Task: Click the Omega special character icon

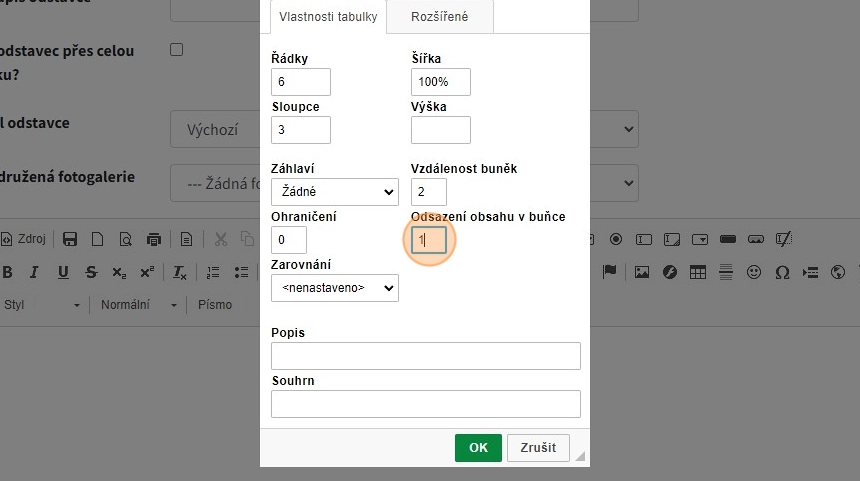Action: coord(782,272)
